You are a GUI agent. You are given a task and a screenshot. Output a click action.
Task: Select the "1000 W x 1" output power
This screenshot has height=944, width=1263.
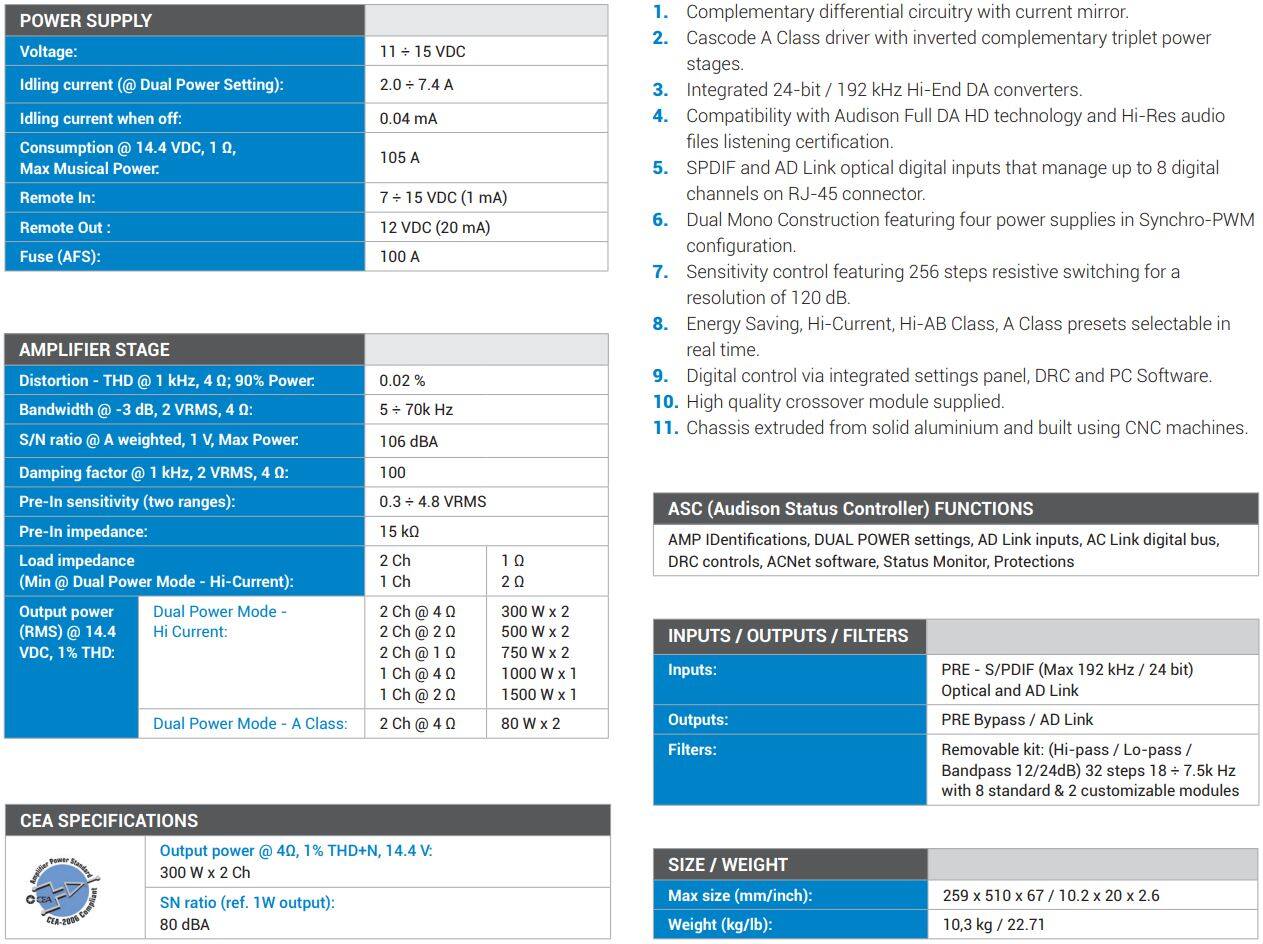[x=539, y=673]
